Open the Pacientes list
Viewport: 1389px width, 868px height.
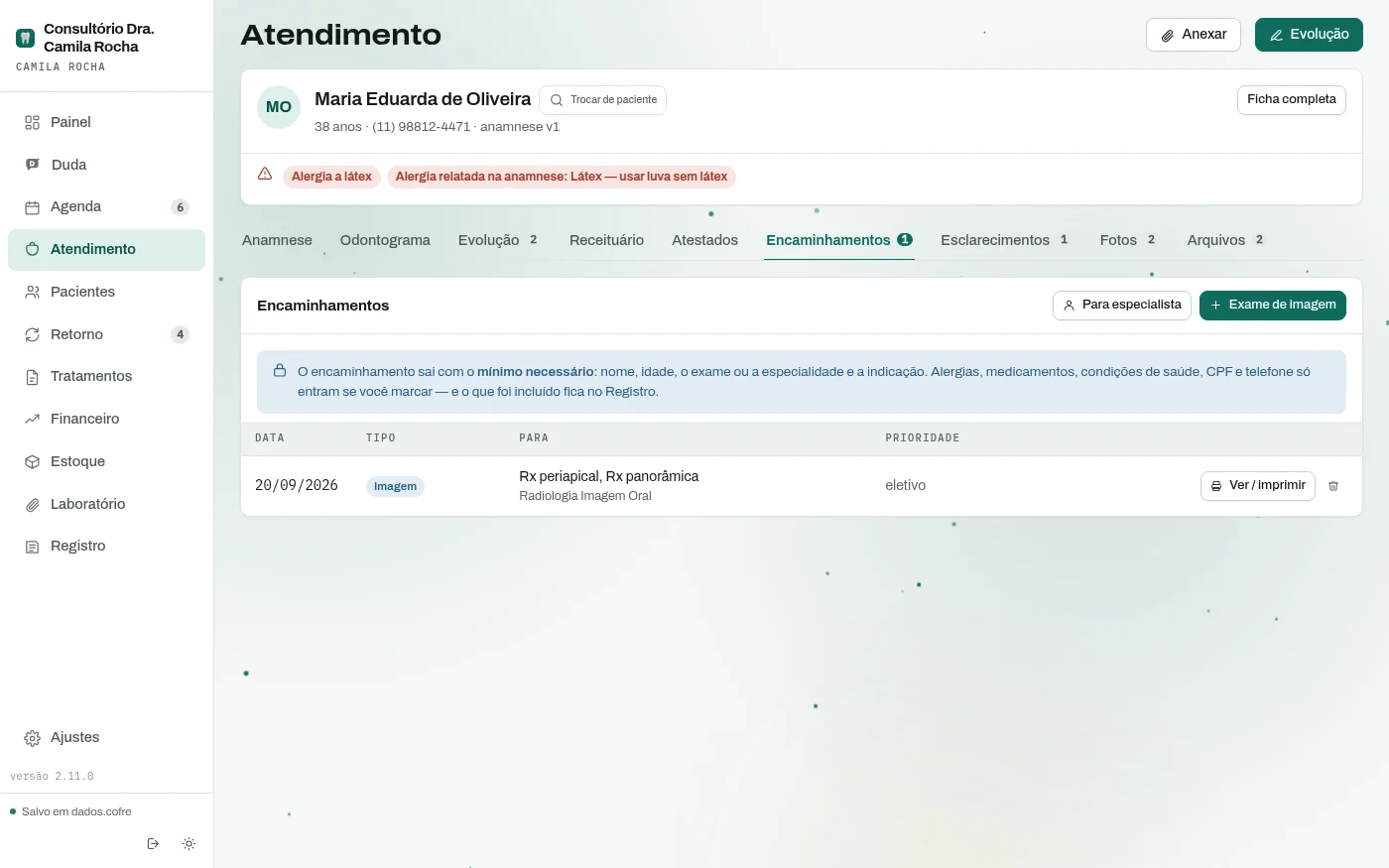pos(106,292)
